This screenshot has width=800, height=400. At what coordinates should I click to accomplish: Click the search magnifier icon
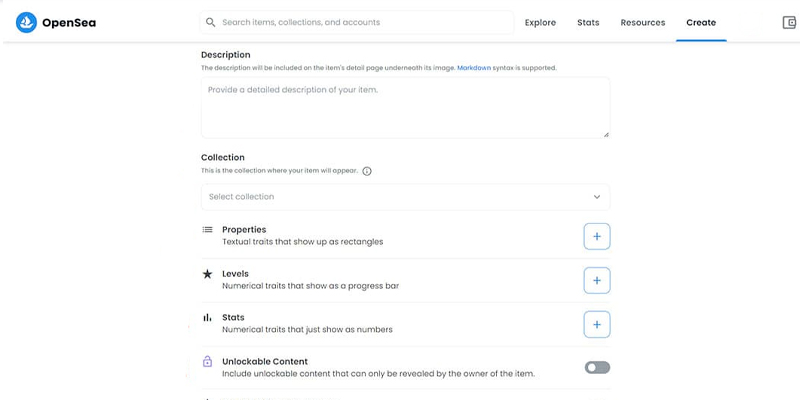tap(210, 22)
